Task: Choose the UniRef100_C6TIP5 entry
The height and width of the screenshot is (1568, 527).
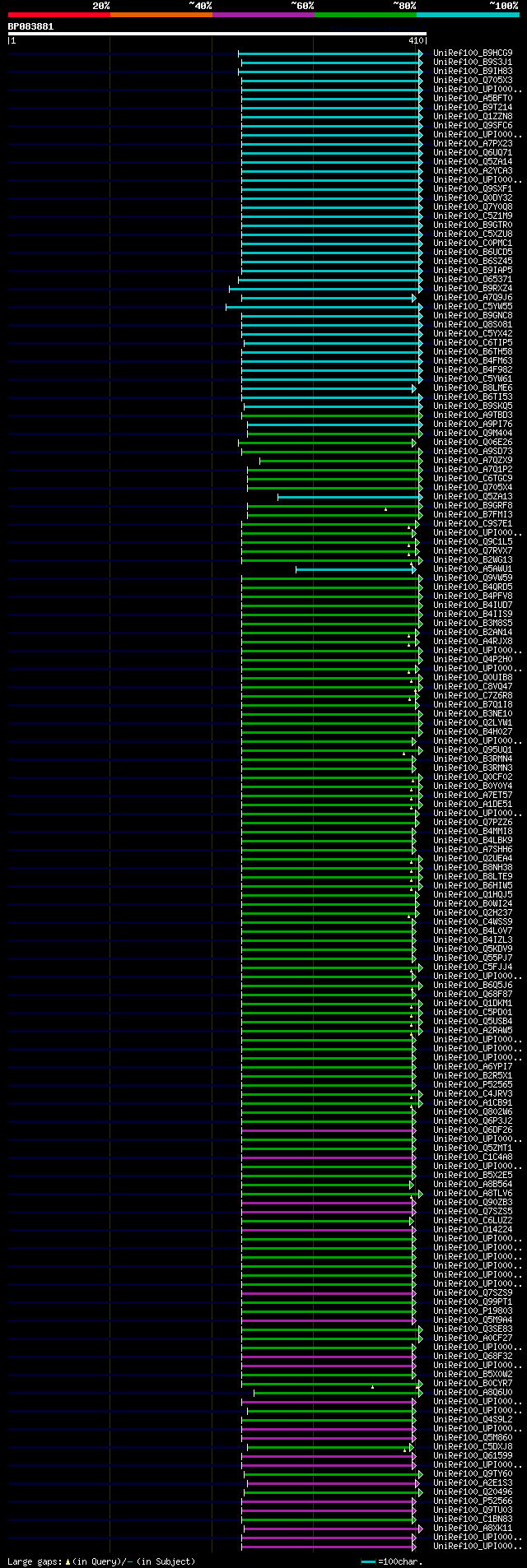Action: tap(473, 343)
